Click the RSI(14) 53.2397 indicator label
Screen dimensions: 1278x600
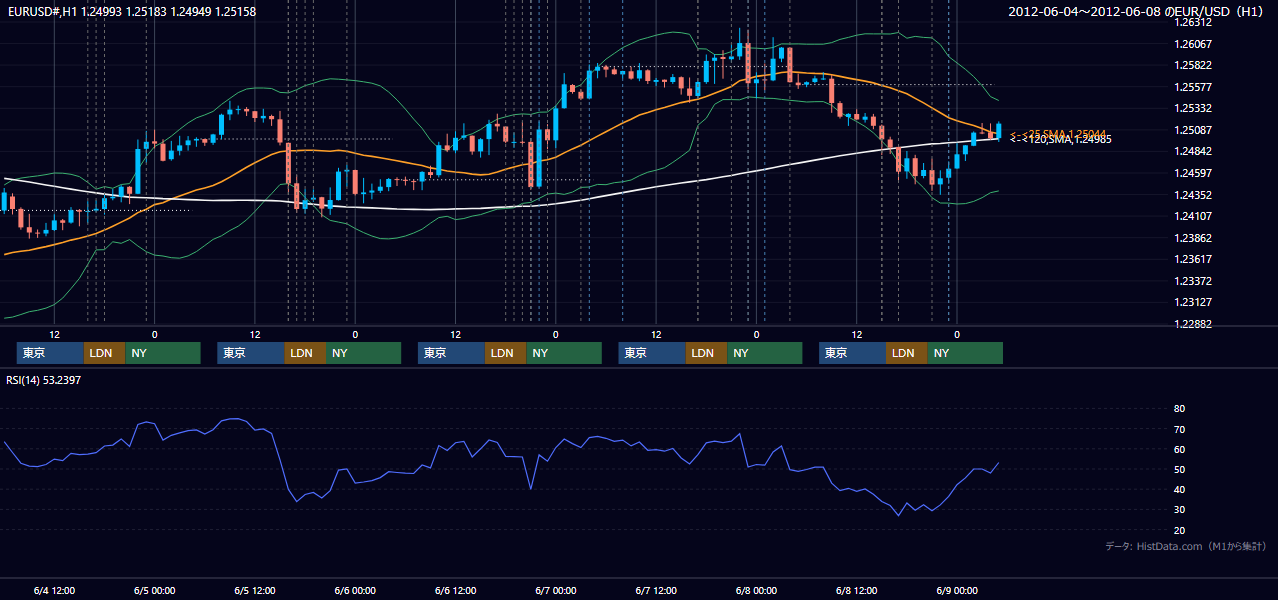pos(44,380)
